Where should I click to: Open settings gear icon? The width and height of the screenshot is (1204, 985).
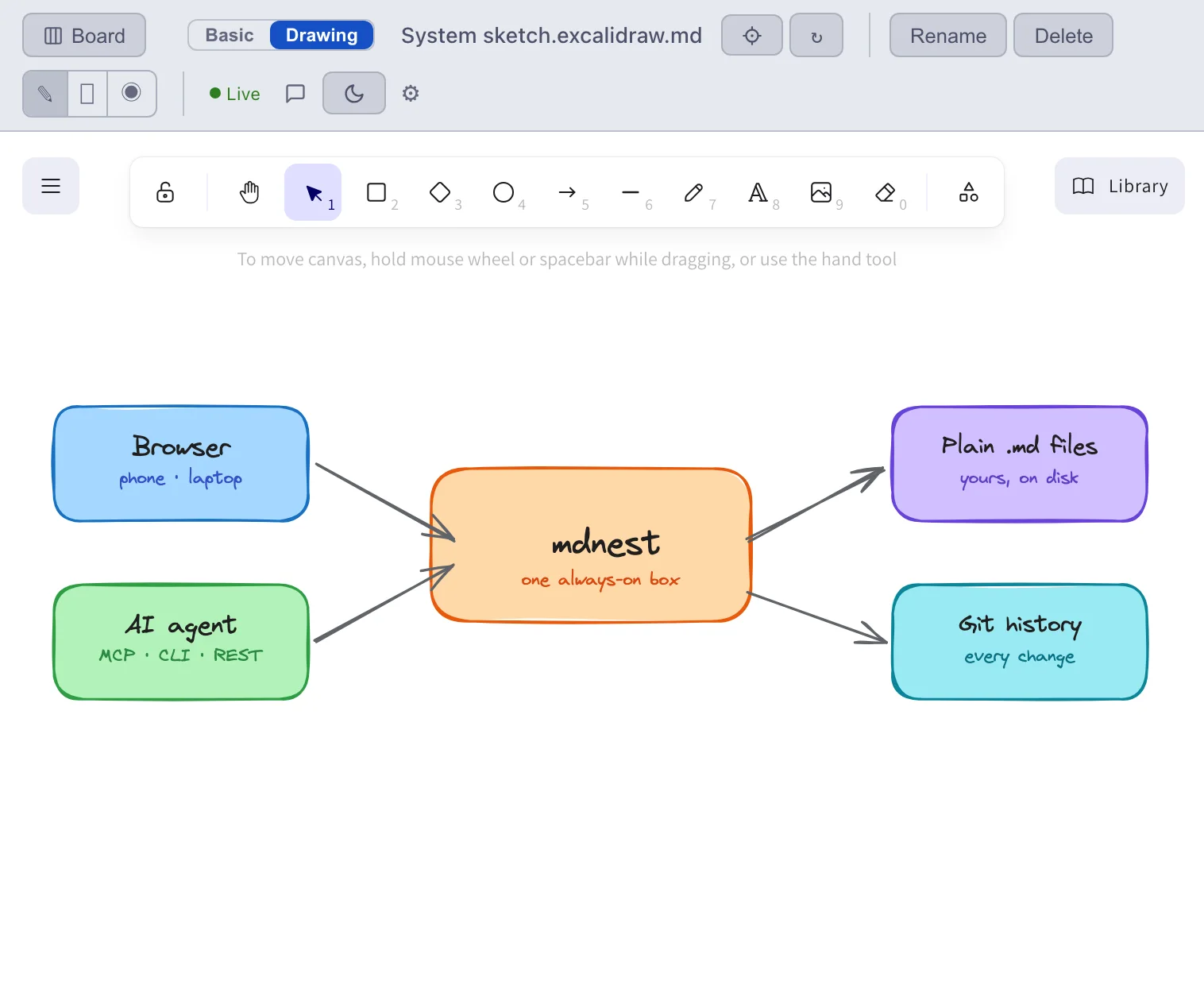[411, 94]
